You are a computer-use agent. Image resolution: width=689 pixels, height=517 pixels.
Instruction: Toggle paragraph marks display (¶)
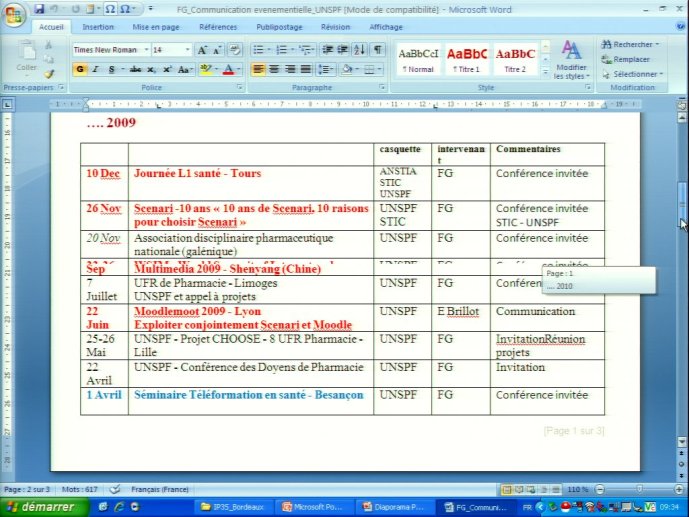(377, 50)
